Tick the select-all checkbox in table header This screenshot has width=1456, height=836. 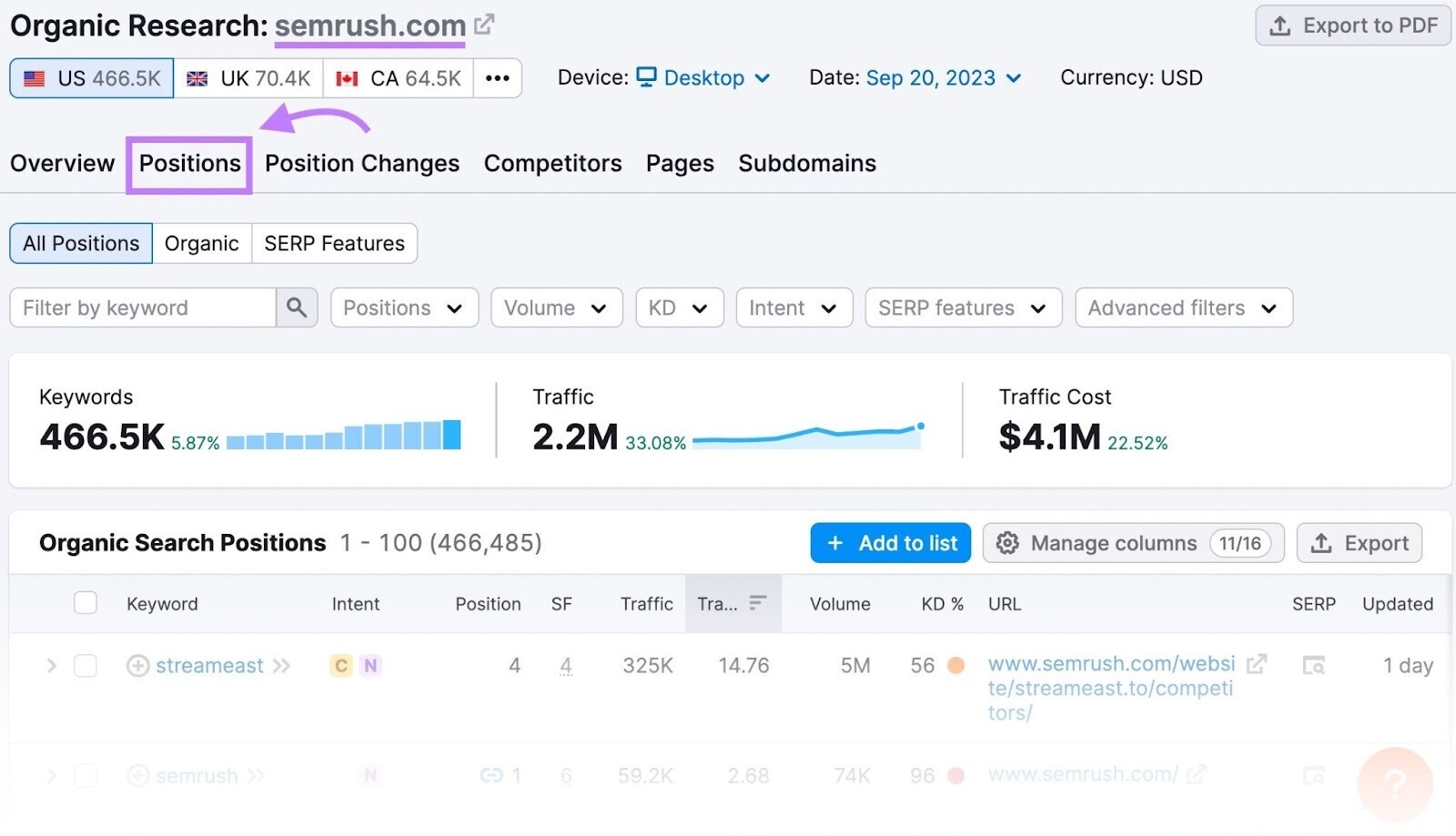pos(86,603)
